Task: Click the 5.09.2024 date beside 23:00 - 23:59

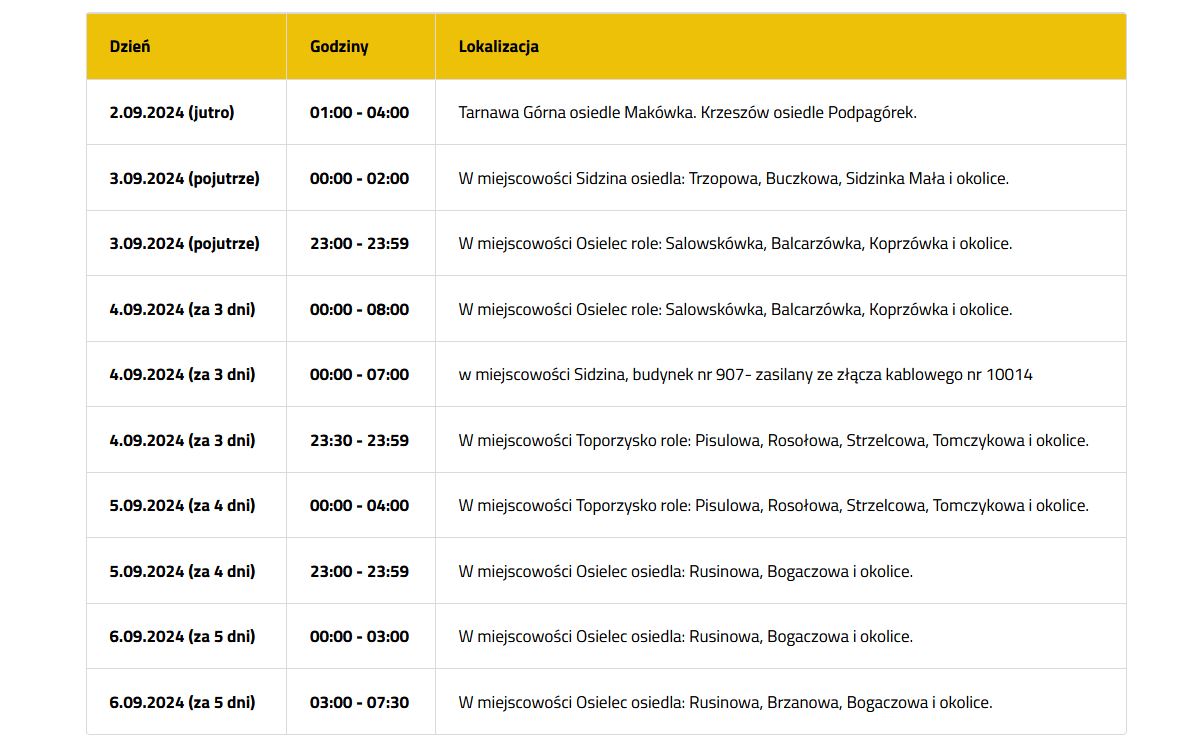Action: 182,571
